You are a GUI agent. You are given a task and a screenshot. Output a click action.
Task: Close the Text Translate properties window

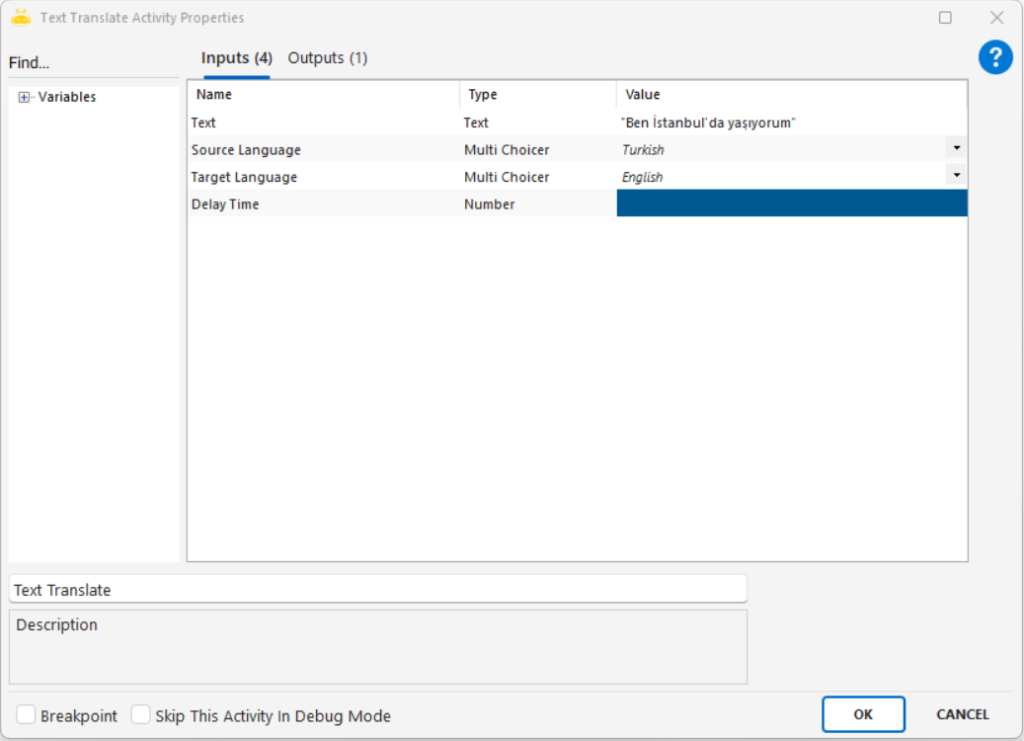click(x=996, y=18)
